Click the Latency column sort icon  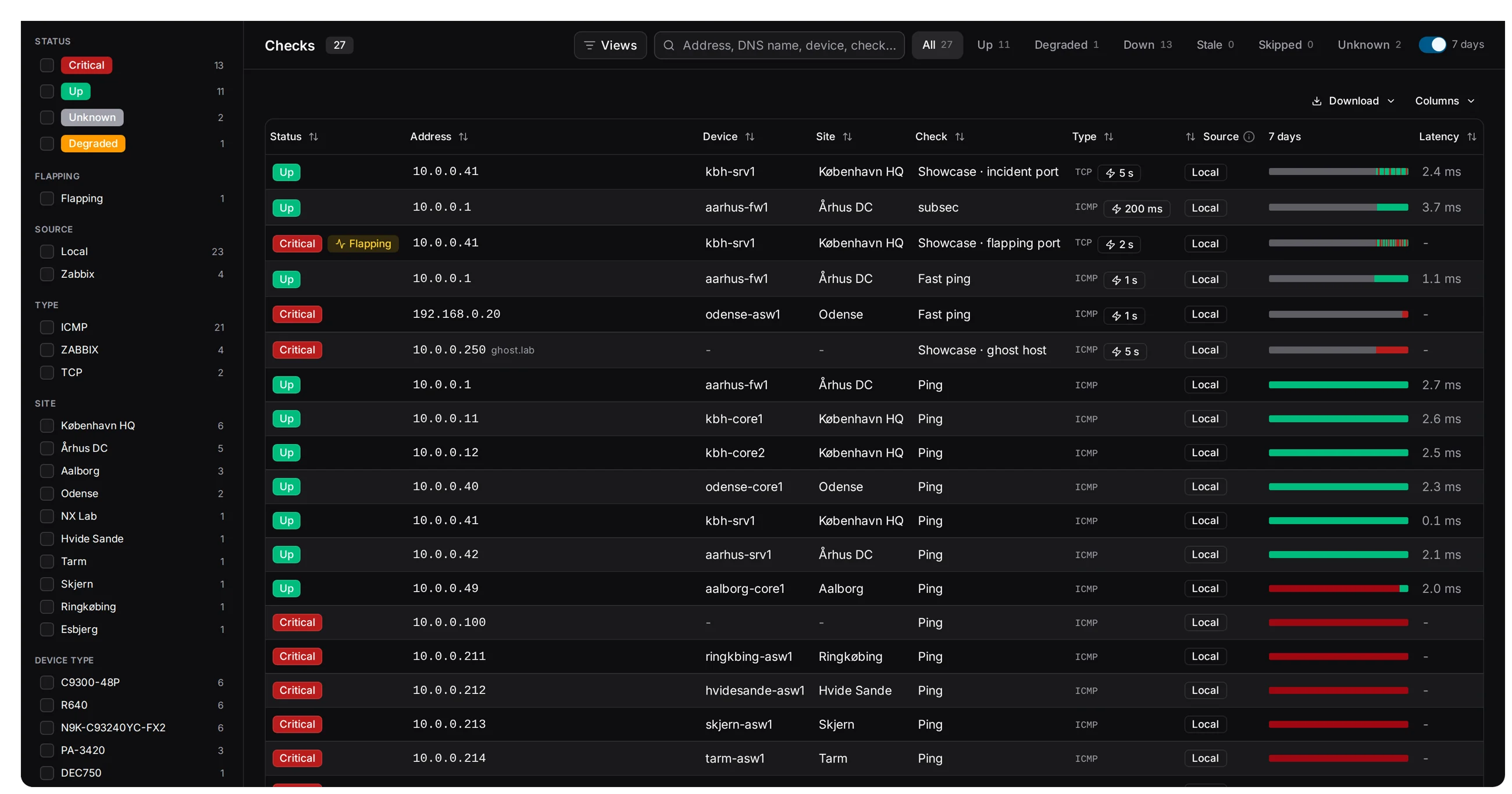(x=1471, y=137)
